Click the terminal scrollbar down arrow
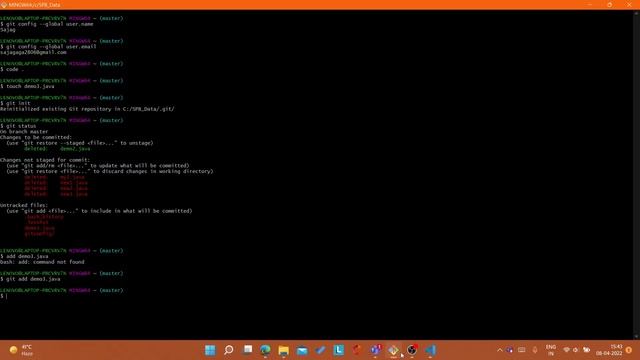Image resolution: width=640 pixels, height=360 pixels. pos(636,336)
